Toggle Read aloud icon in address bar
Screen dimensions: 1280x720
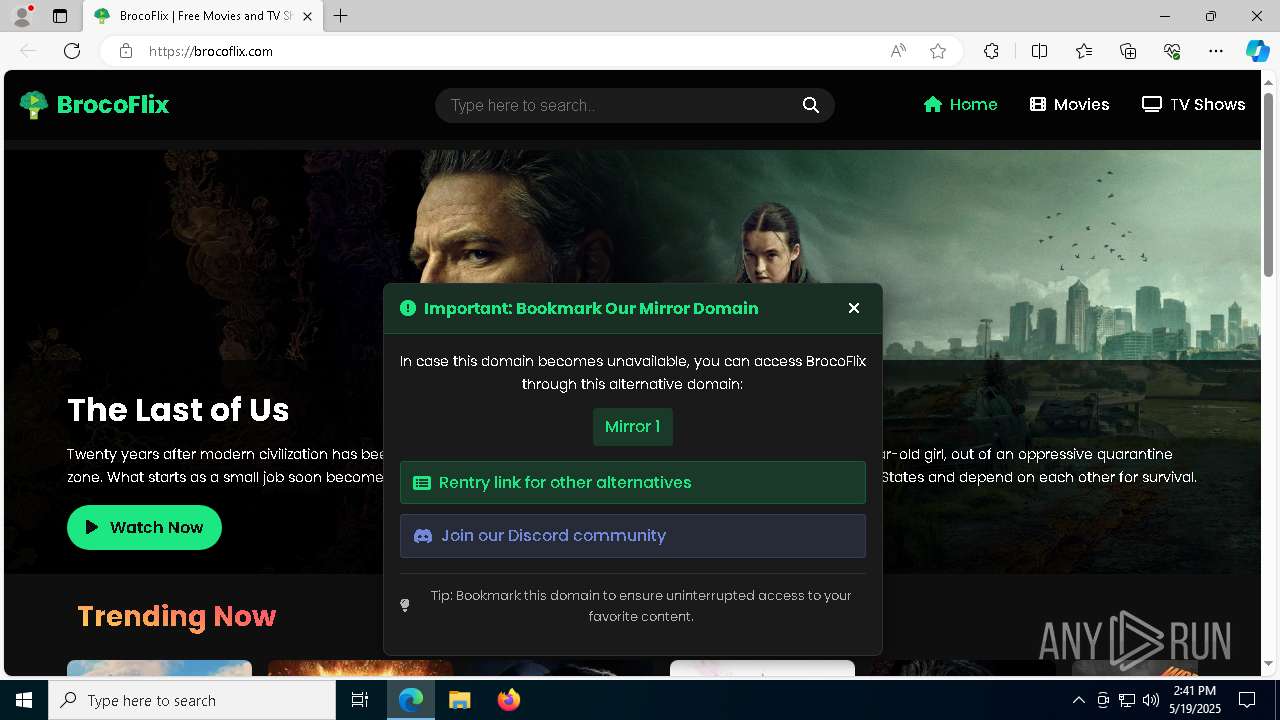point(898,51)
